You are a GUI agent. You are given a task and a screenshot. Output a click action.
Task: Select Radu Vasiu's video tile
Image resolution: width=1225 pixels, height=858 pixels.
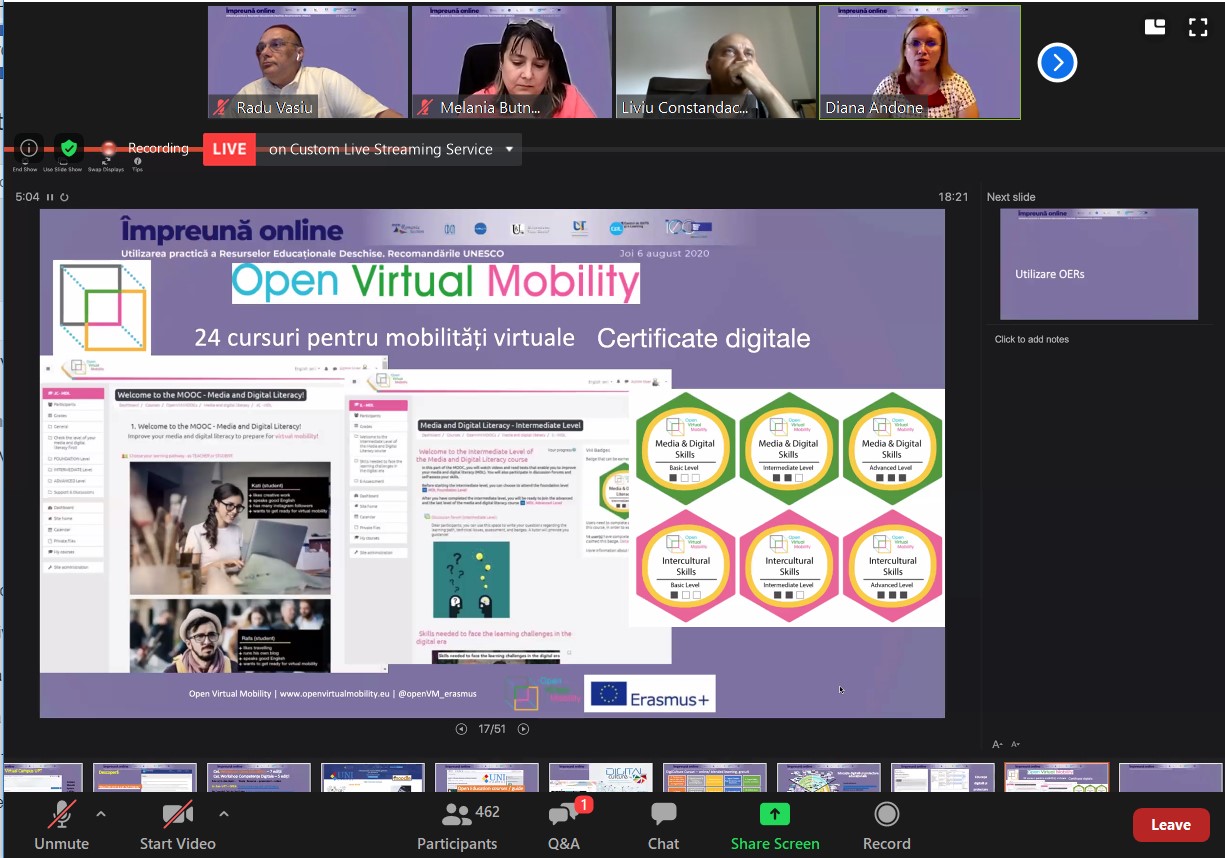click(308, 62)
